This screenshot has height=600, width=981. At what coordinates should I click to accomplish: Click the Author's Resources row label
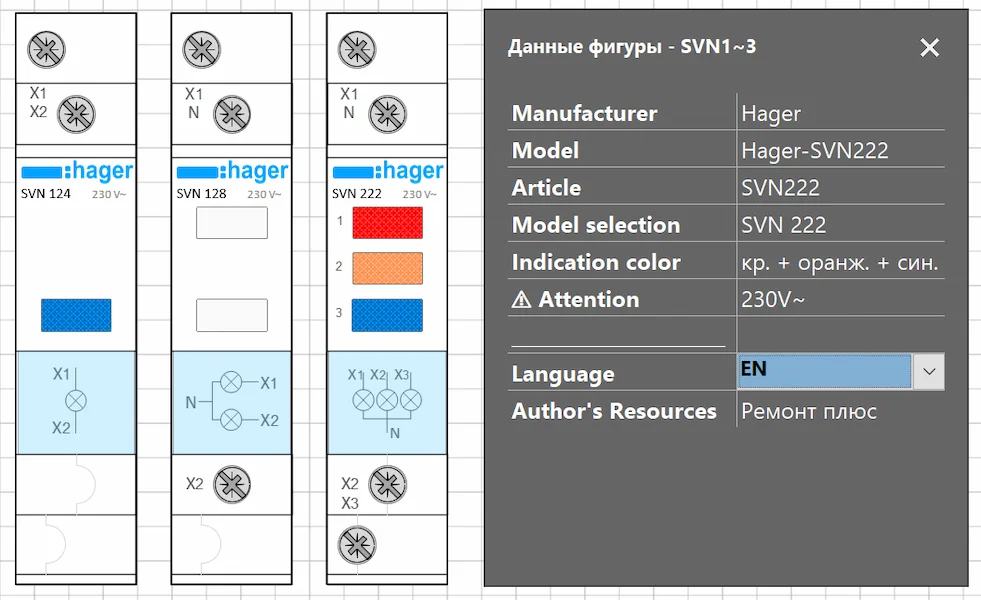tap(614, 411)
